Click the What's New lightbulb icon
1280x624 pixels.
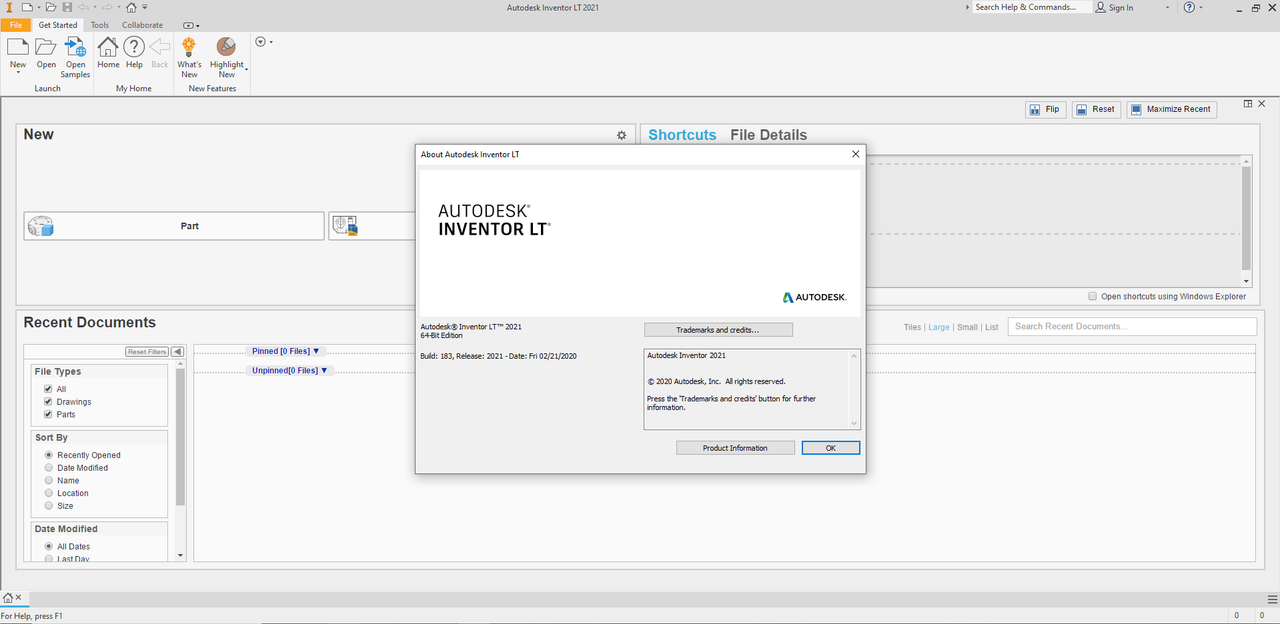[189, 47]
